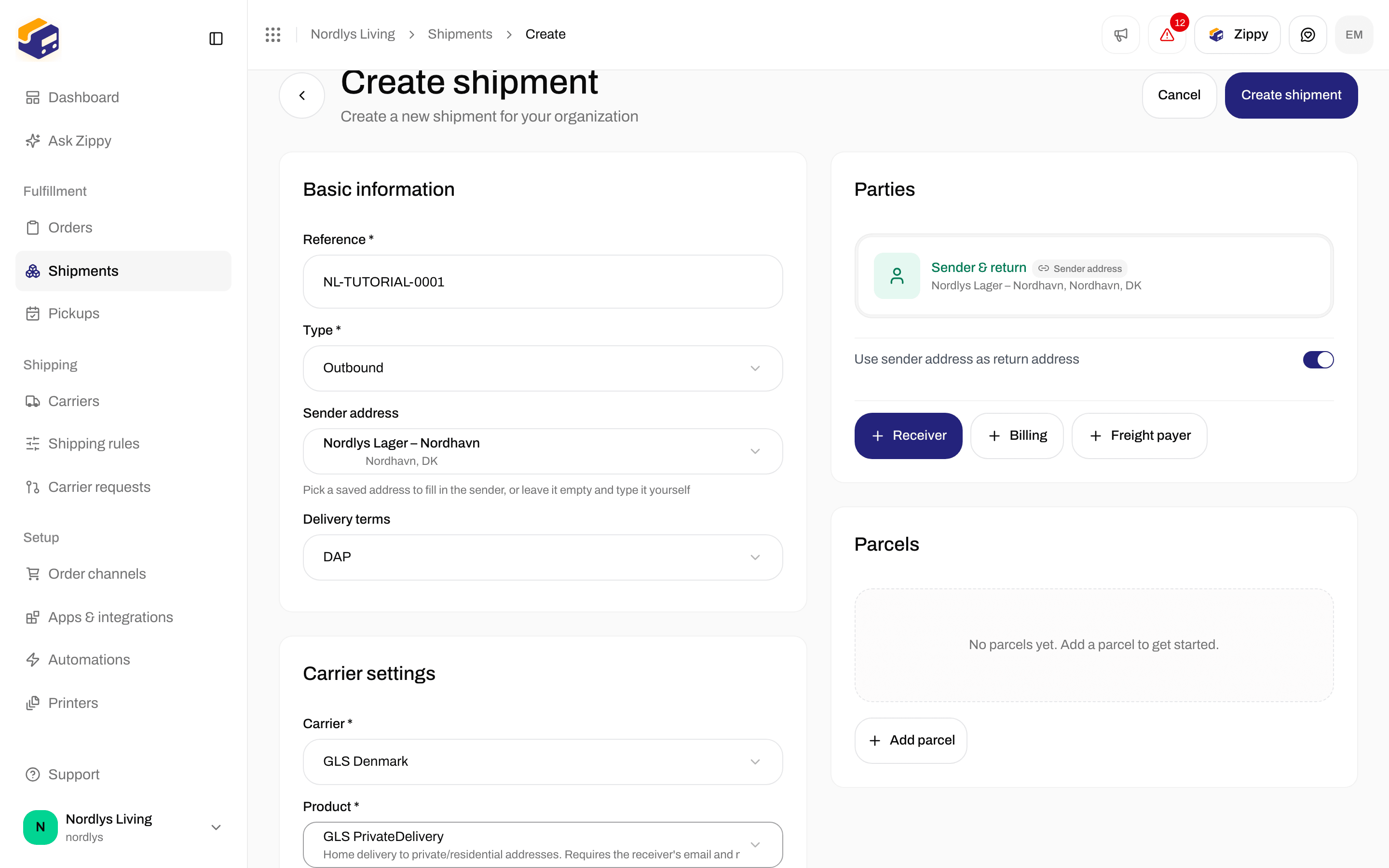Open Order channels page
The height and width of the screenshot is (868, 1389).
point(123,573)
